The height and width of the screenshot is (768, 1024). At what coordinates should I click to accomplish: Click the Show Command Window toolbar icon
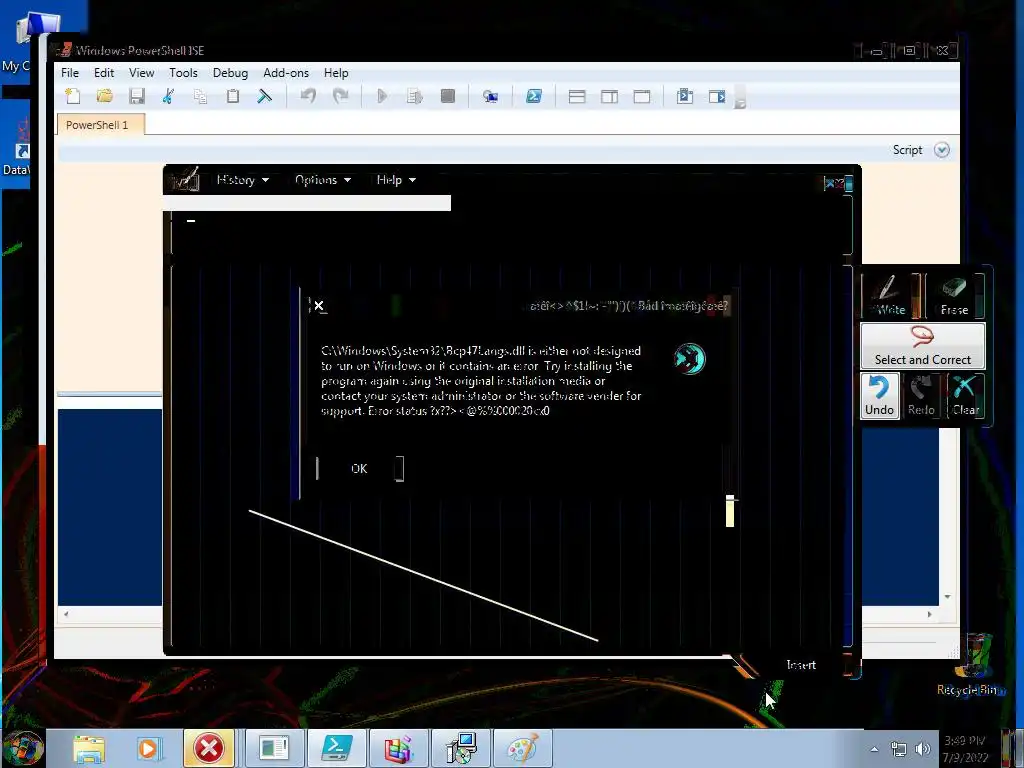click(x=684, y=97)
